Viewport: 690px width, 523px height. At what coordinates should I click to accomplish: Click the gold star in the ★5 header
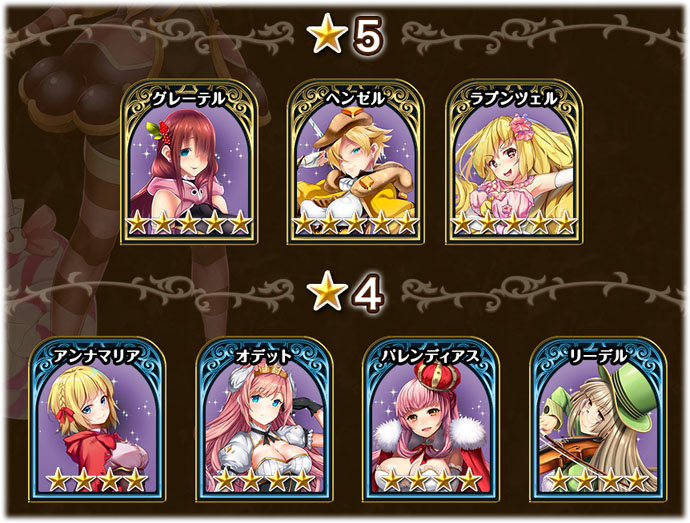(x=326, y=33)
